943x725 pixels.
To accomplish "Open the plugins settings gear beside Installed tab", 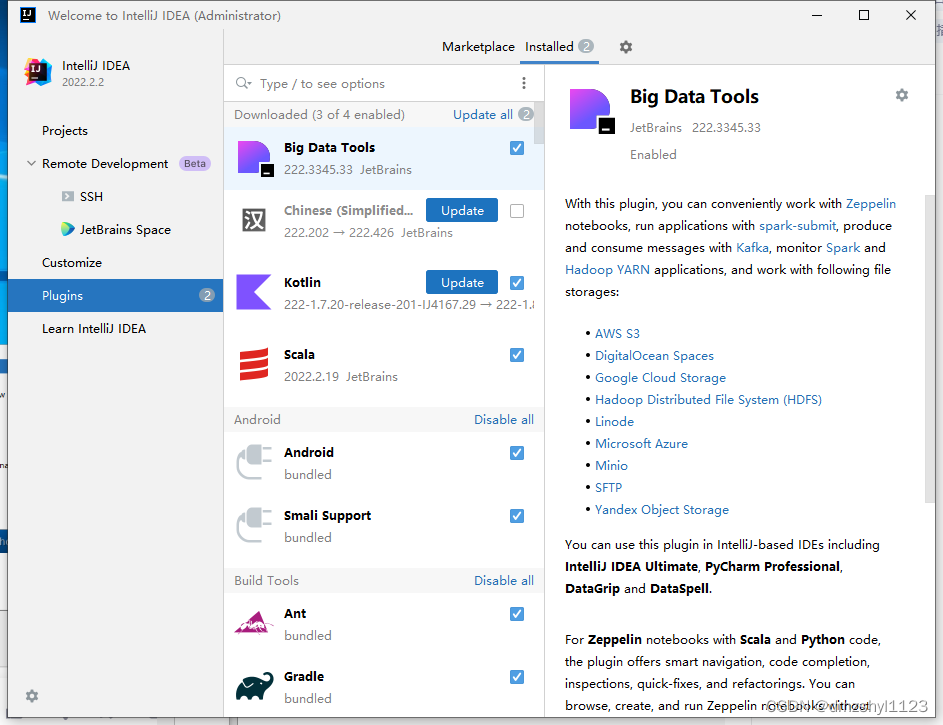I will [x=626, y=47].
